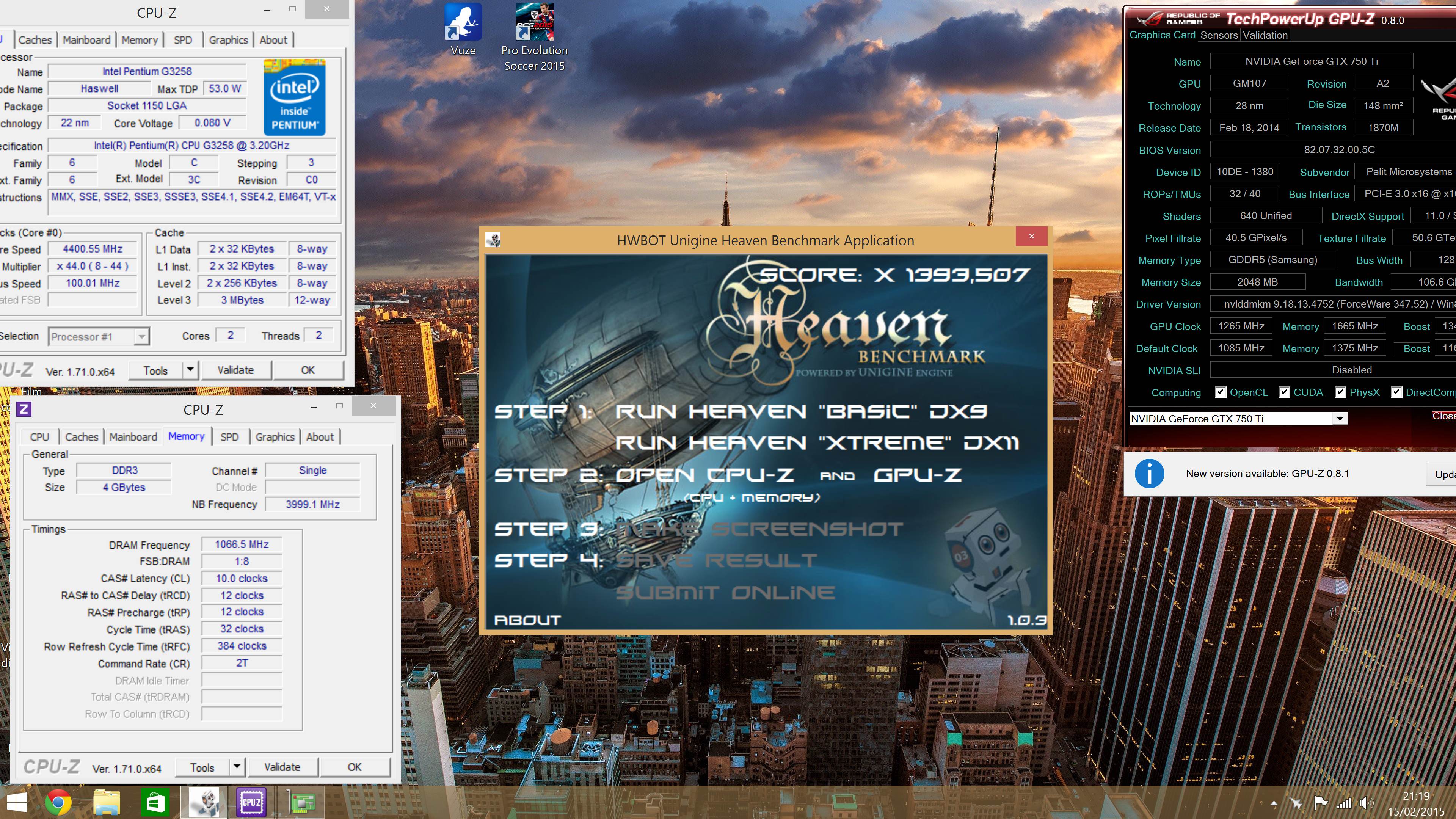Switch to the HWBOT Heaven app on the taskbar
1456x819 pixels.
coord(204,802)
